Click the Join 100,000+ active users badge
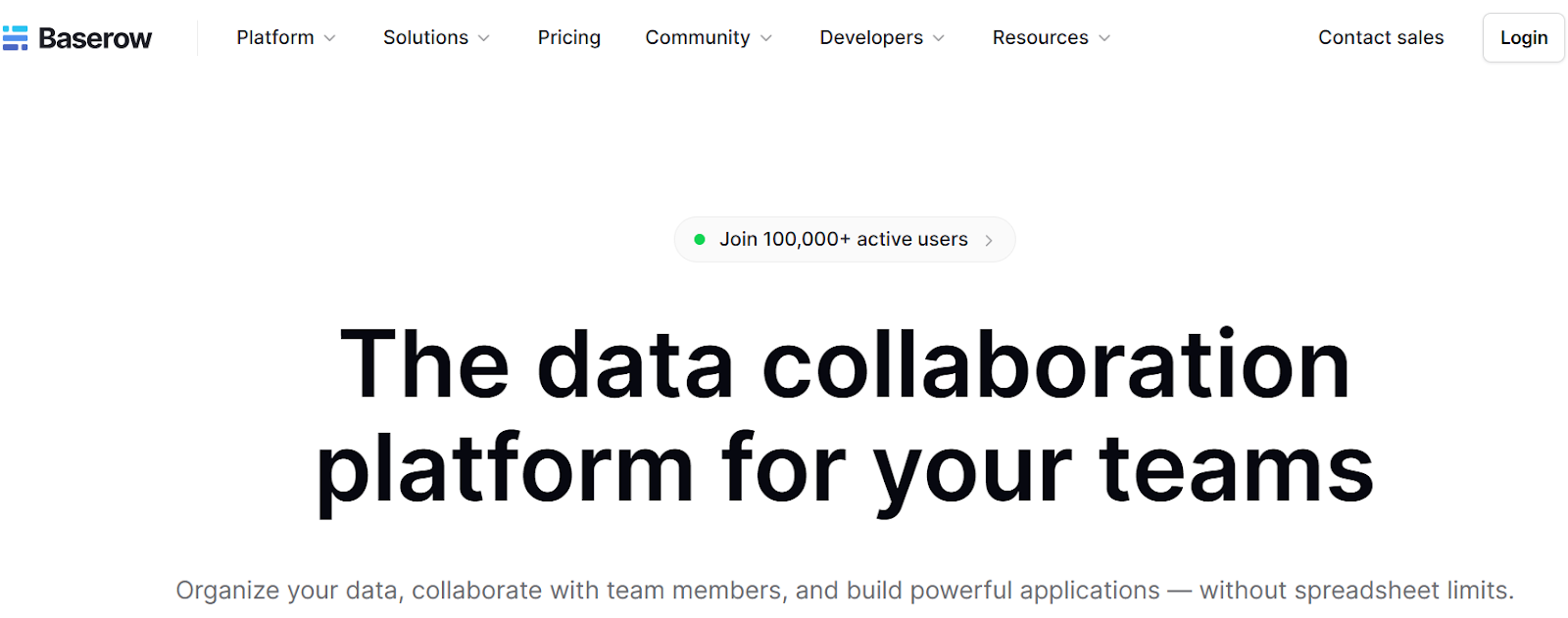The width and height of the screenshot is (1568, 618). click(x=845, y=240)
